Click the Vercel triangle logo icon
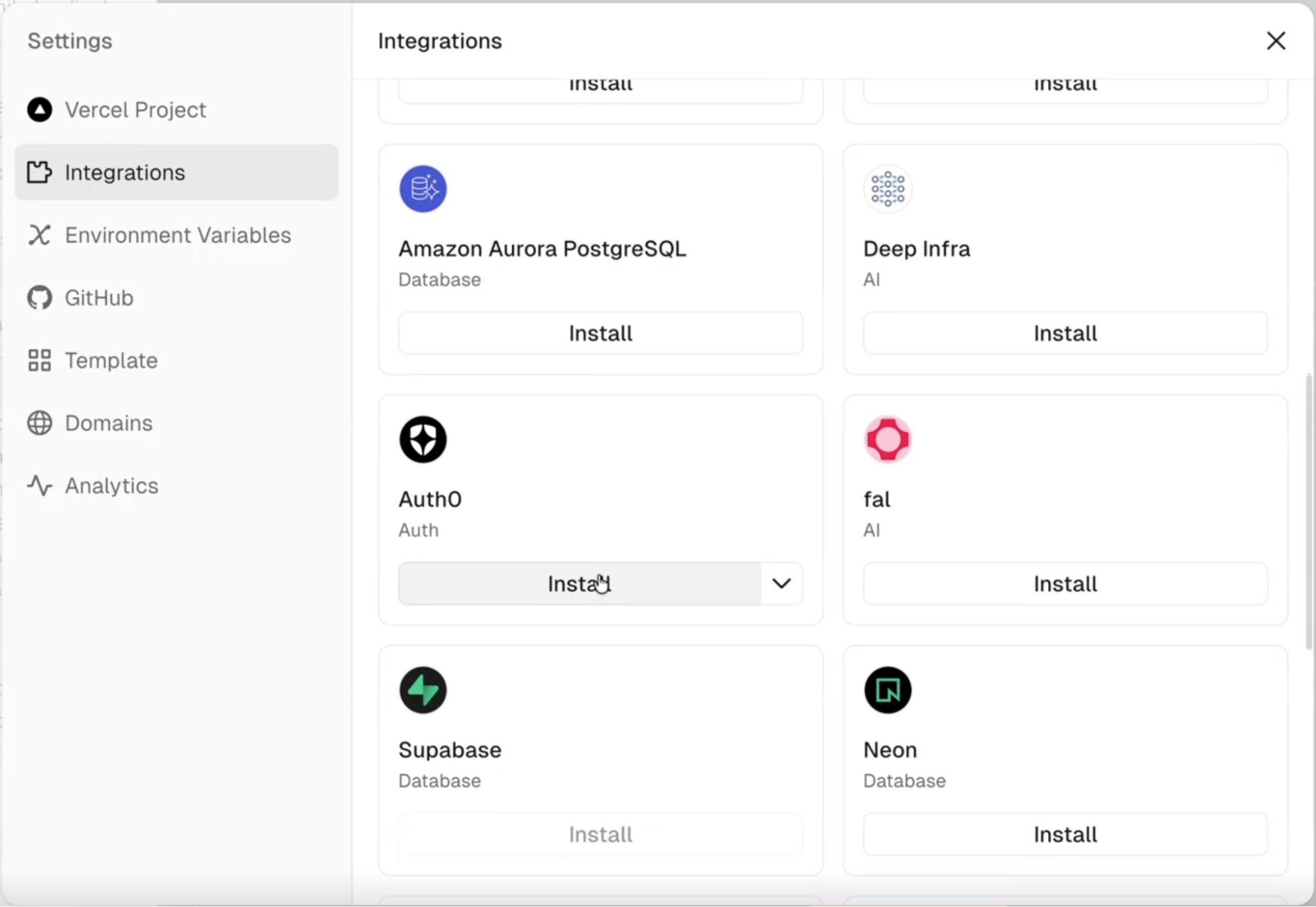Screen dimensions: 1316x907 [39, 110]
